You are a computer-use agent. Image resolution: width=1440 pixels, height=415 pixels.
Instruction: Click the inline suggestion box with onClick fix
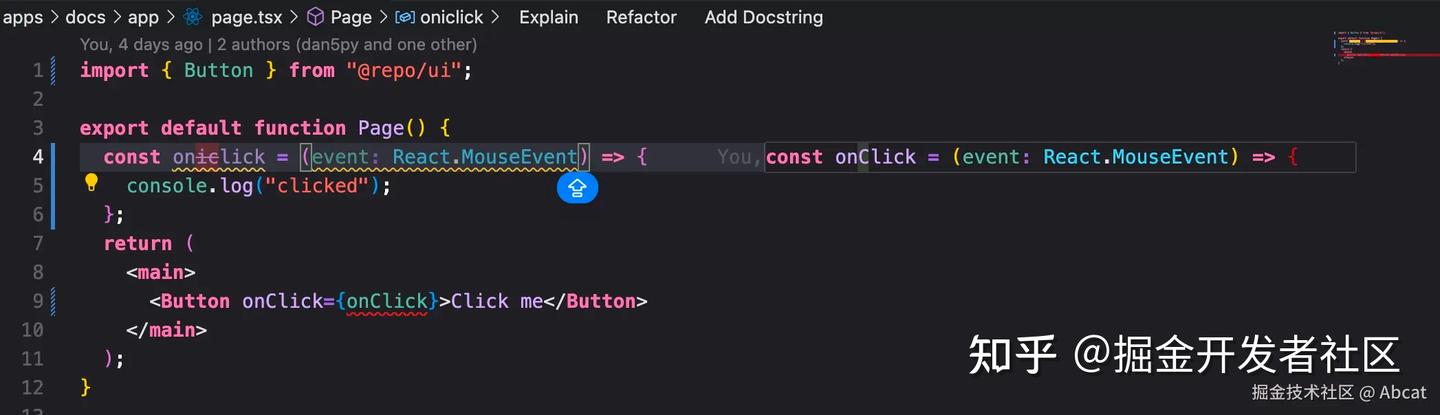(1059, 157)
